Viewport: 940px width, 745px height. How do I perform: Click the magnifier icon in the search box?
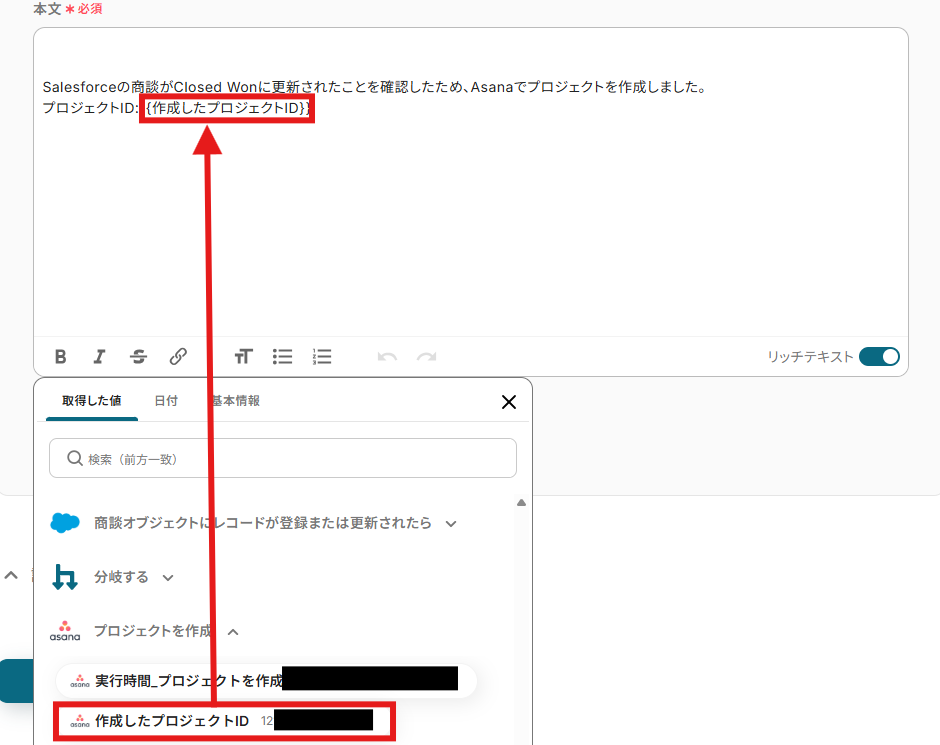point(75,459)
